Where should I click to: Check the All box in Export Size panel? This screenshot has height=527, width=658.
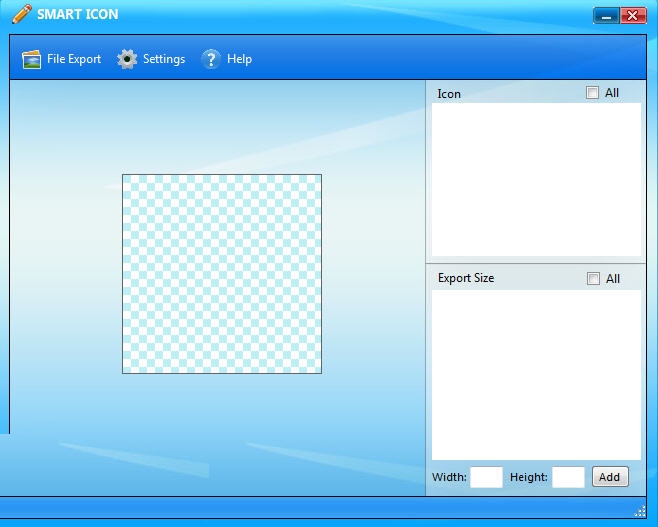tap(593, 279)
